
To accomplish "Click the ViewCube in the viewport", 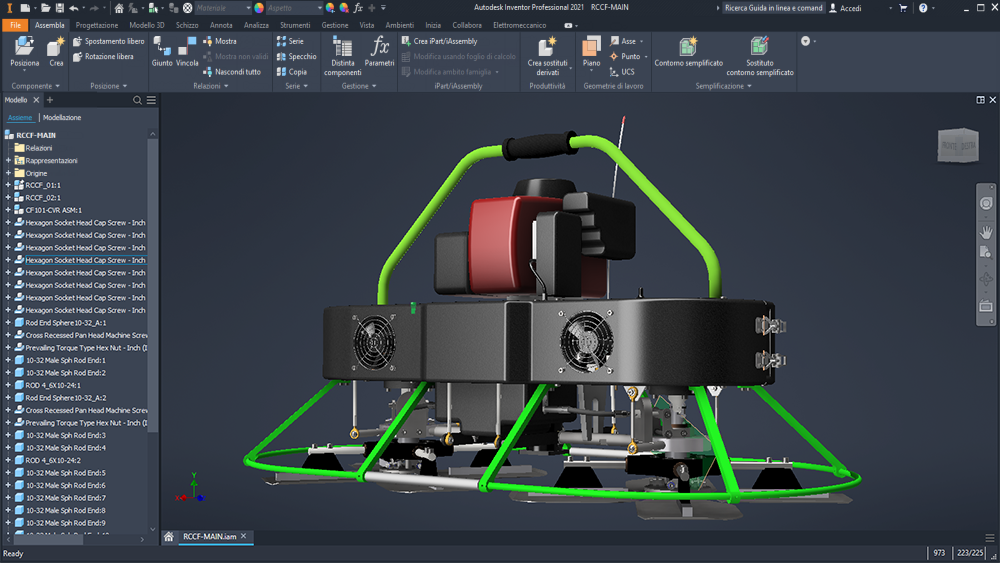I will 957,148.
